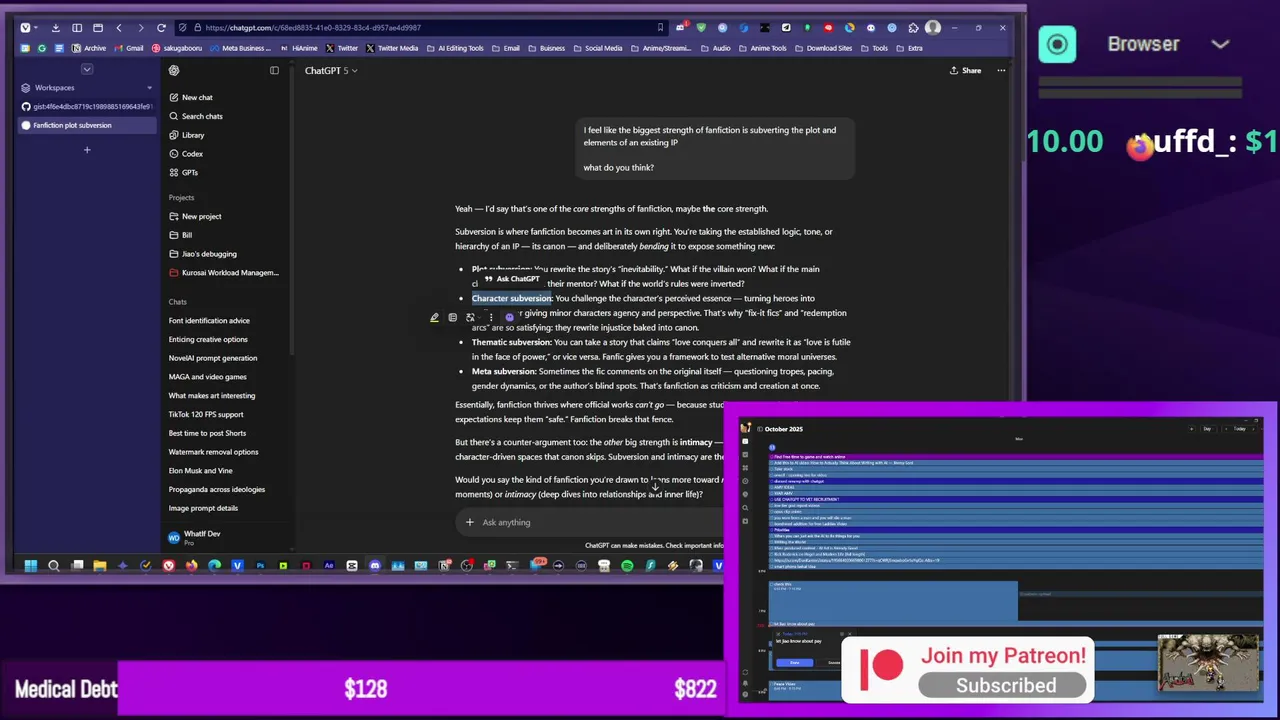The height and width of the screenshot is (720, 1280).
Task: Open MAGA and video games chat
Action: (207, 377)
